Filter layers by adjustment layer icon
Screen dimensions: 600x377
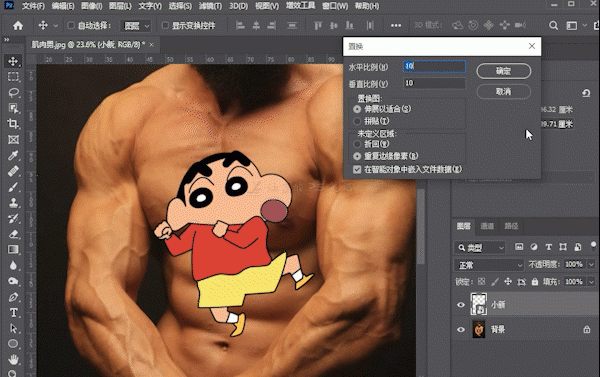pos(534,247)
